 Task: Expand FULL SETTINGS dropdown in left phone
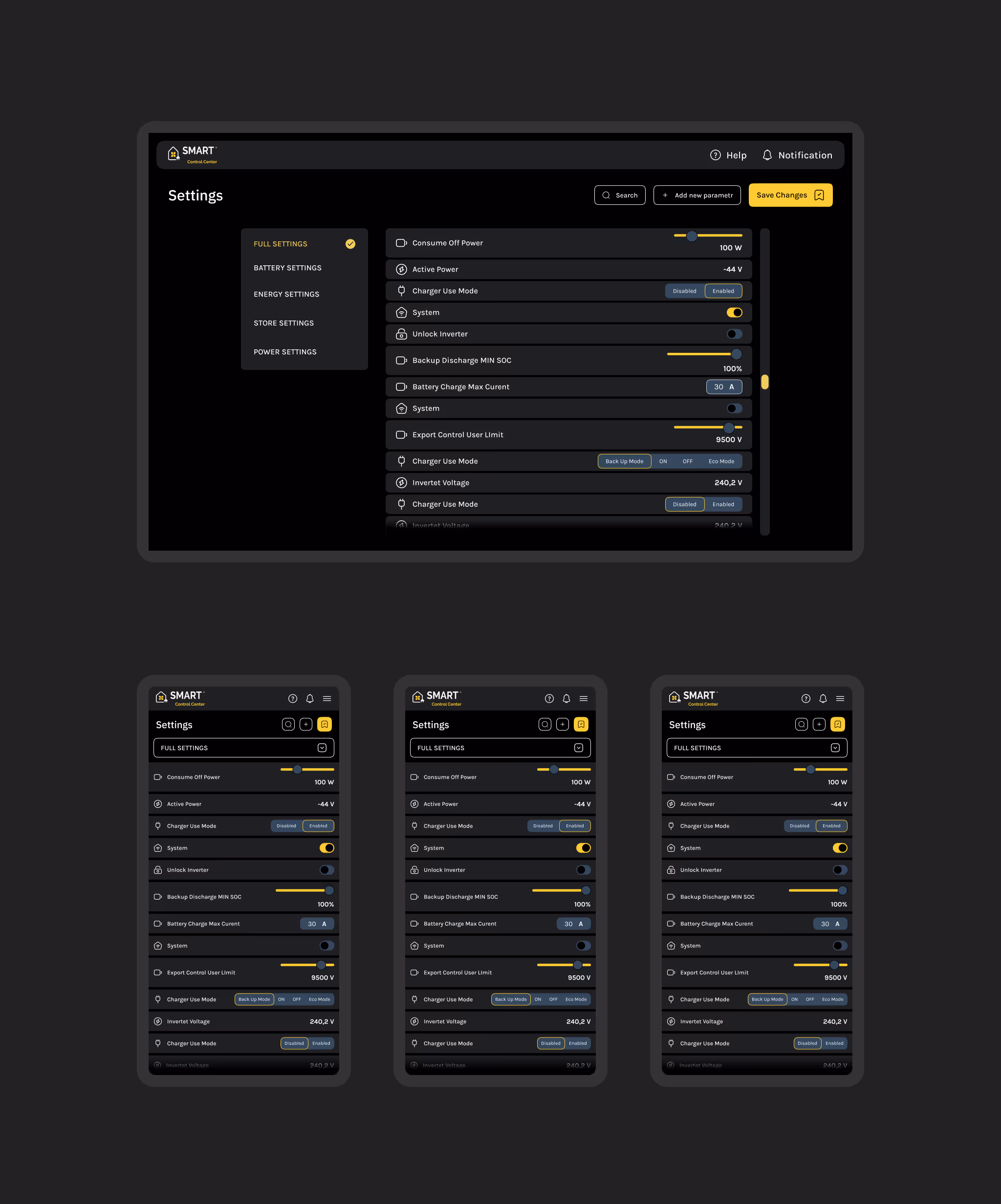point(322,748)
